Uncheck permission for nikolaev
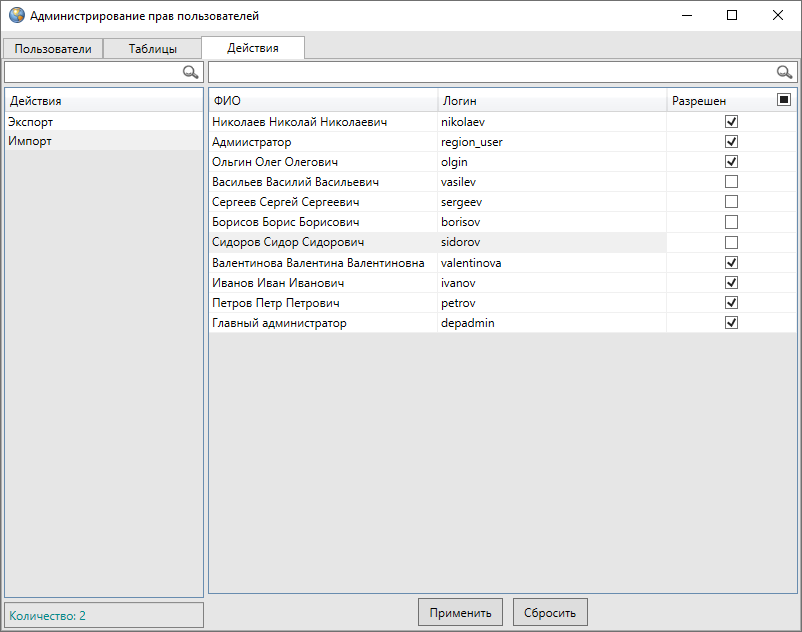The width and height of the screenshot is (802, 632). [x=731, y=121]
